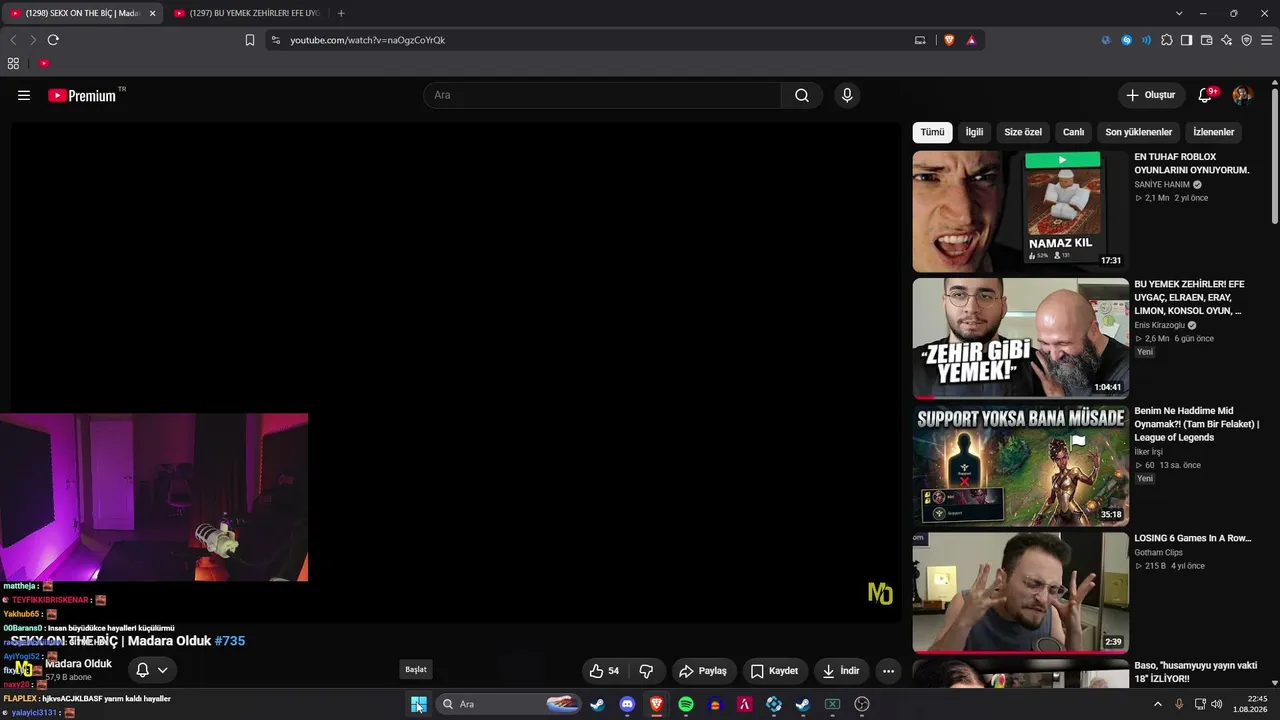Dislike the video with the thumbs-down button
This screenshot has width=1280, height=720.
(x=646, y=671)
